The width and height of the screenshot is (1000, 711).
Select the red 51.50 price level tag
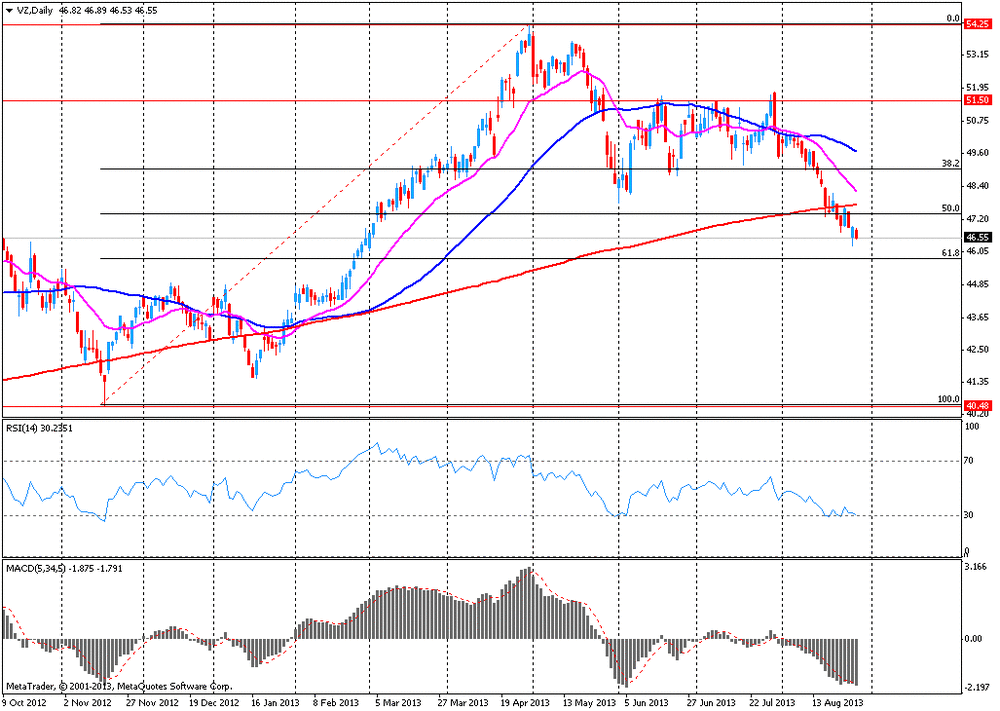(977, 100)
